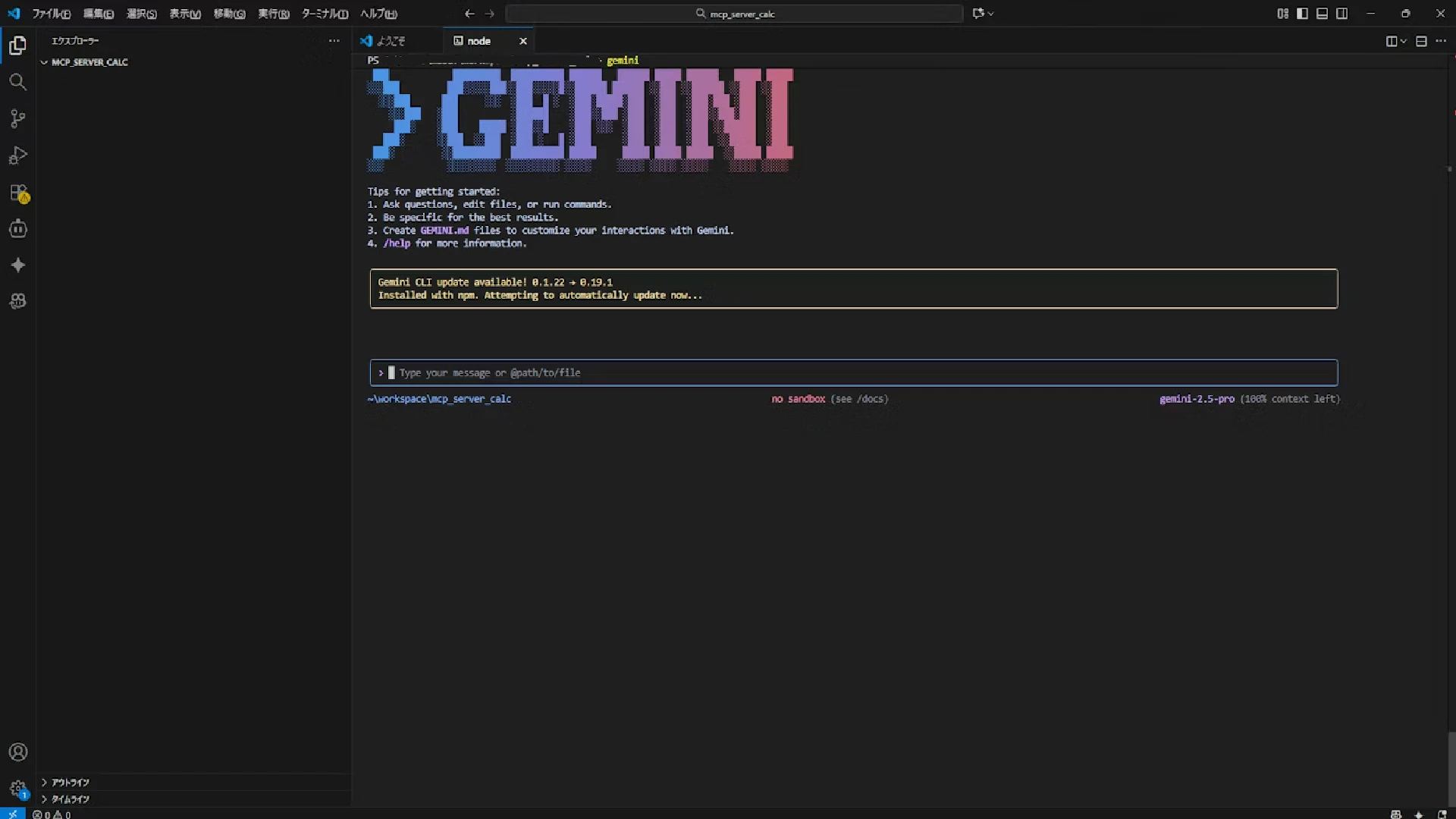Open the Extensions view
This screenshot has width=1456, height=819.
point(18,193)
